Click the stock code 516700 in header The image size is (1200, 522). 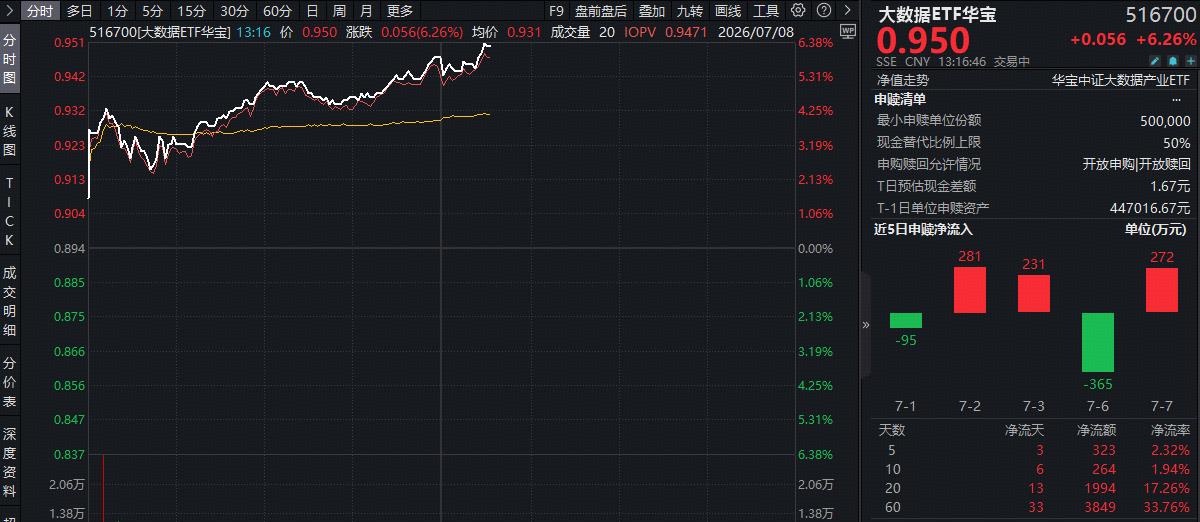(1160, 15)
